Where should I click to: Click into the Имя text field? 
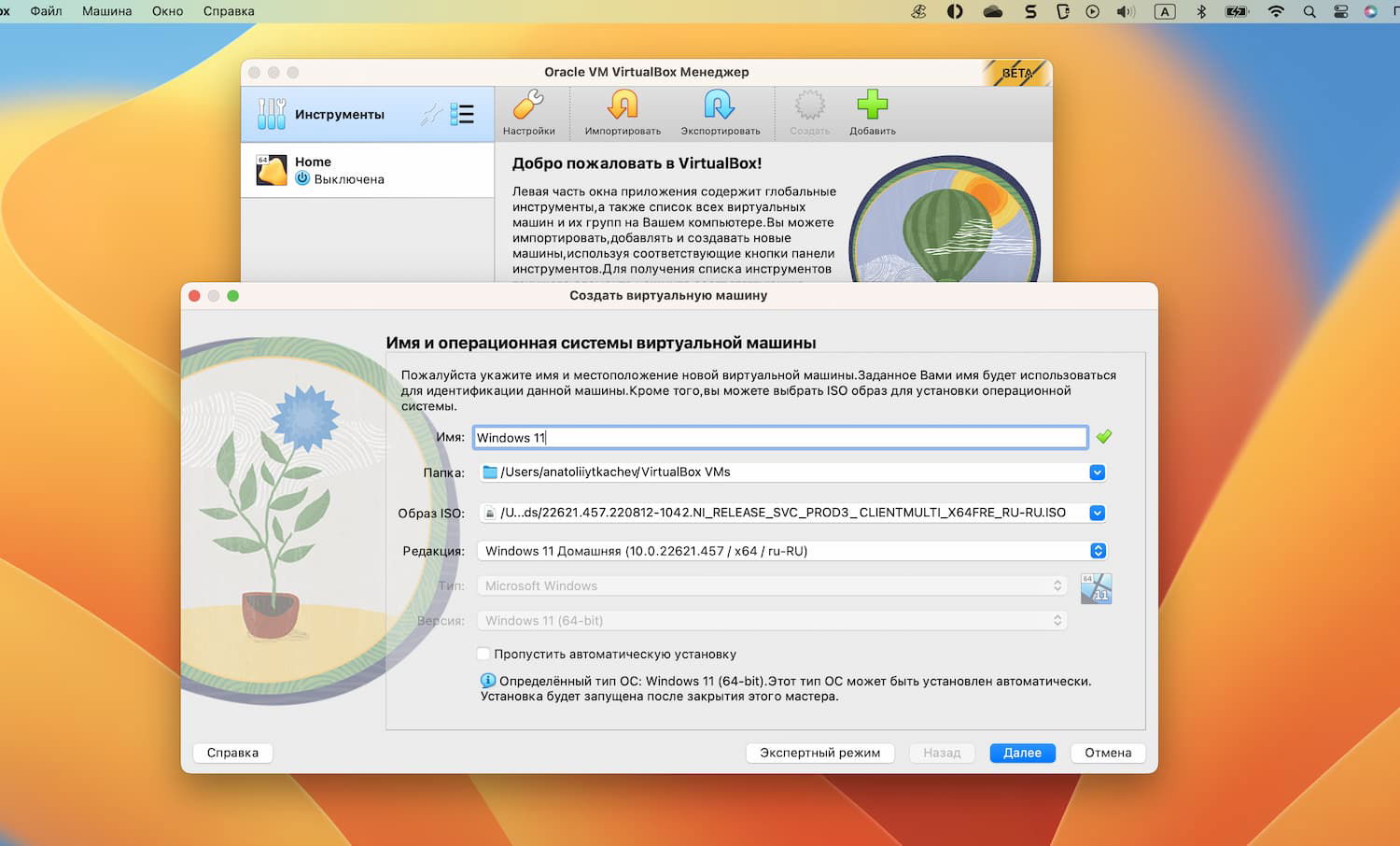[x=780, y=437]
